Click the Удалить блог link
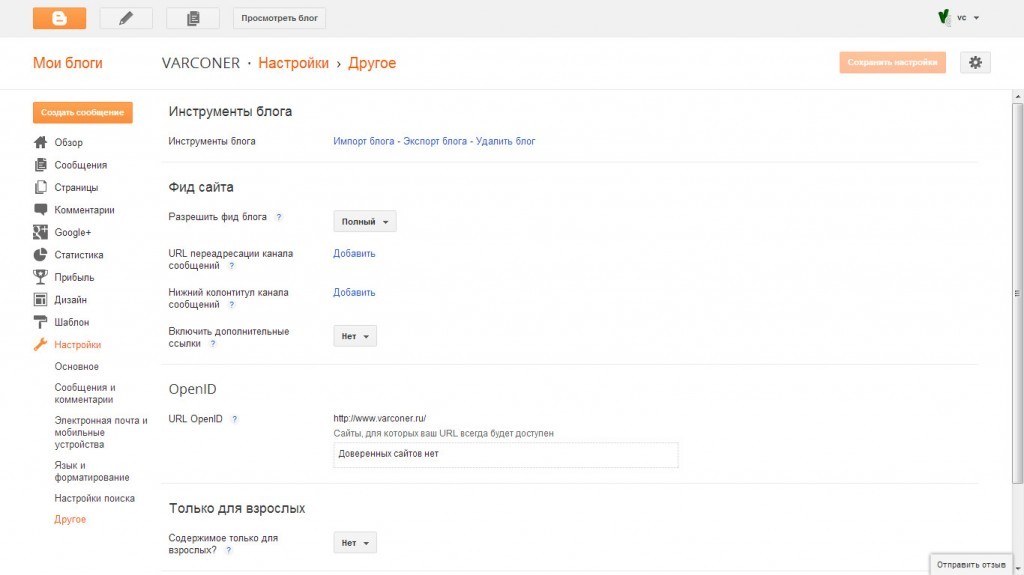 point(505,141)
